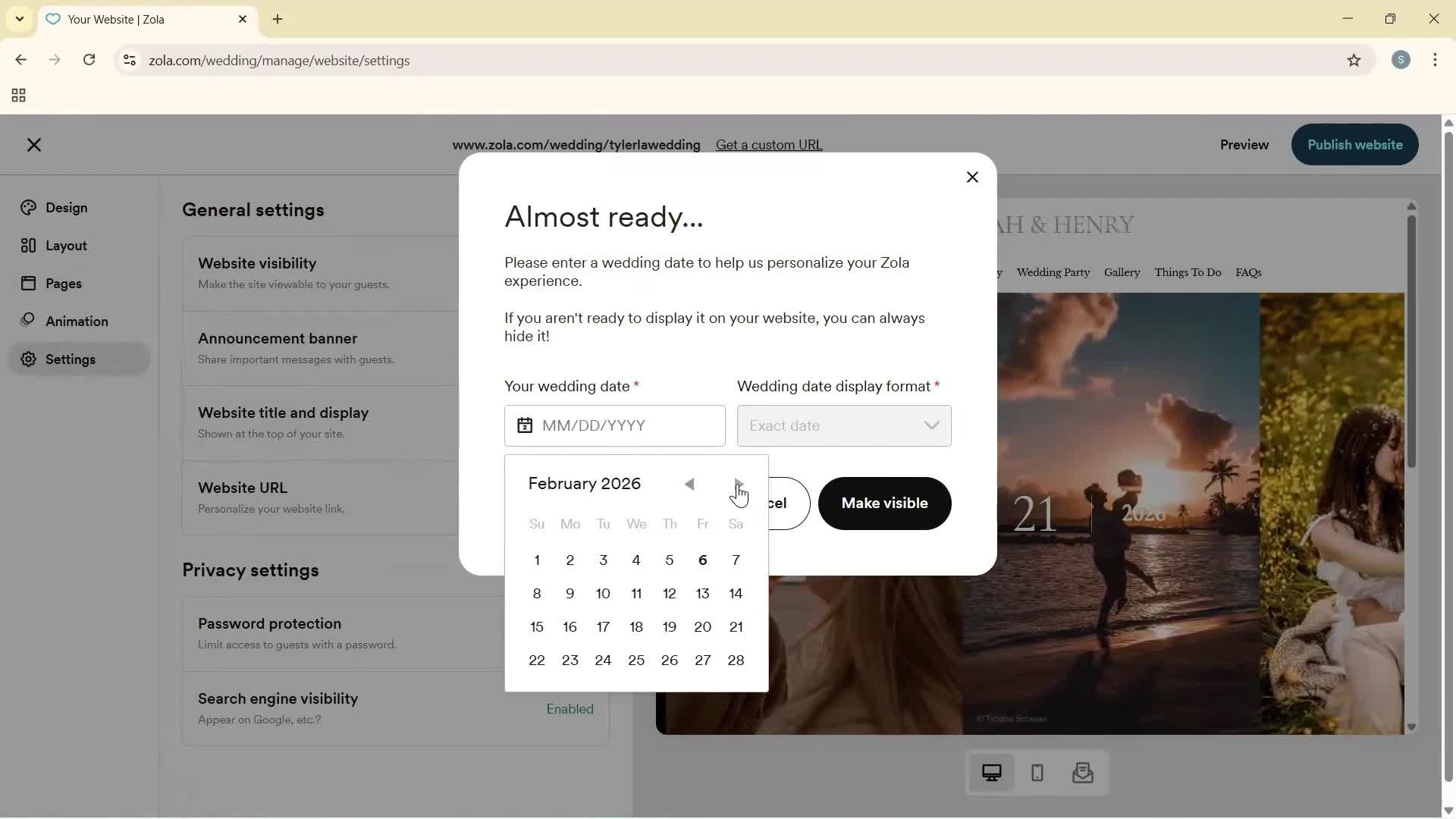The width and height of the screenshot is (1456, 819).
Task: Open the Get a custom URL link
Action: tap(769, 144)
